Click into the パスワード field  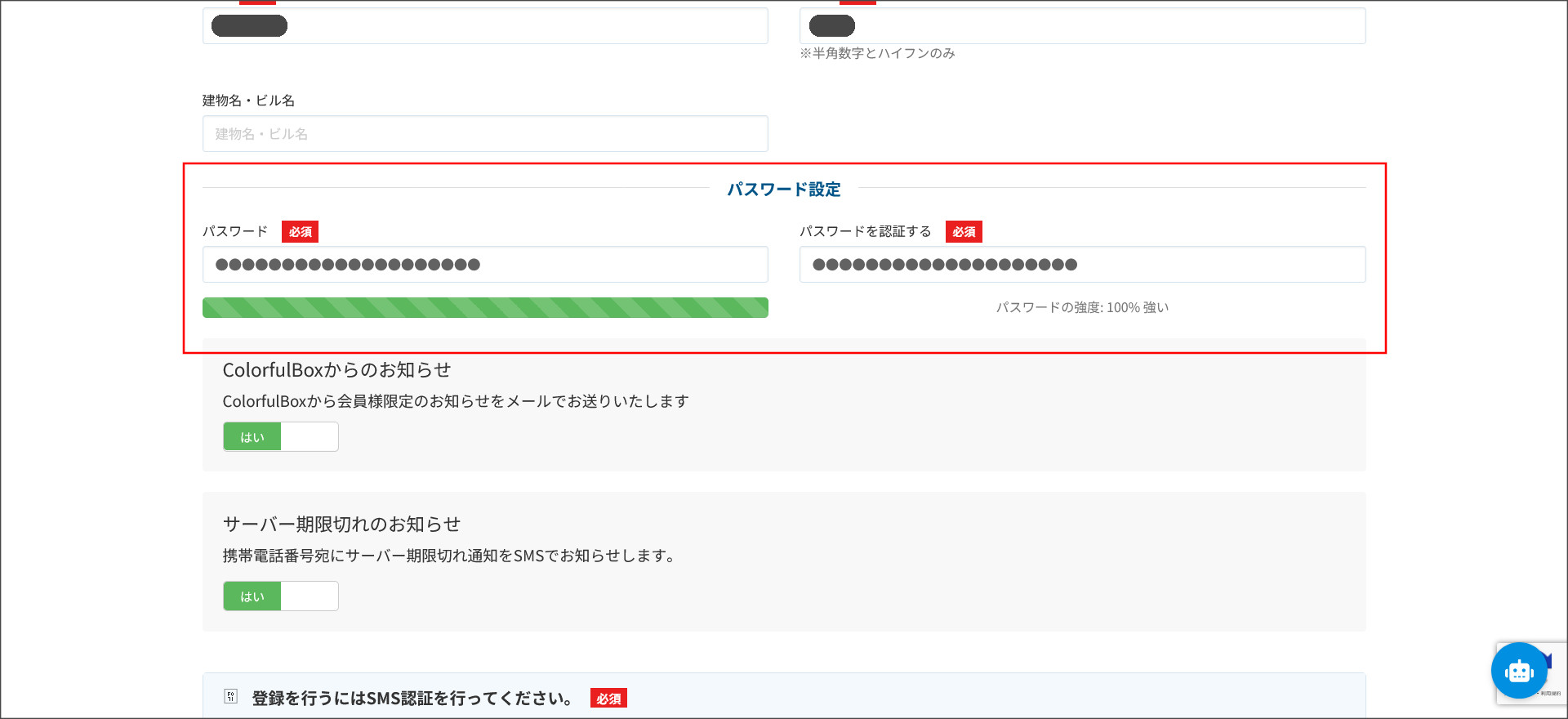pyautogui.click(x=485, y=265)
